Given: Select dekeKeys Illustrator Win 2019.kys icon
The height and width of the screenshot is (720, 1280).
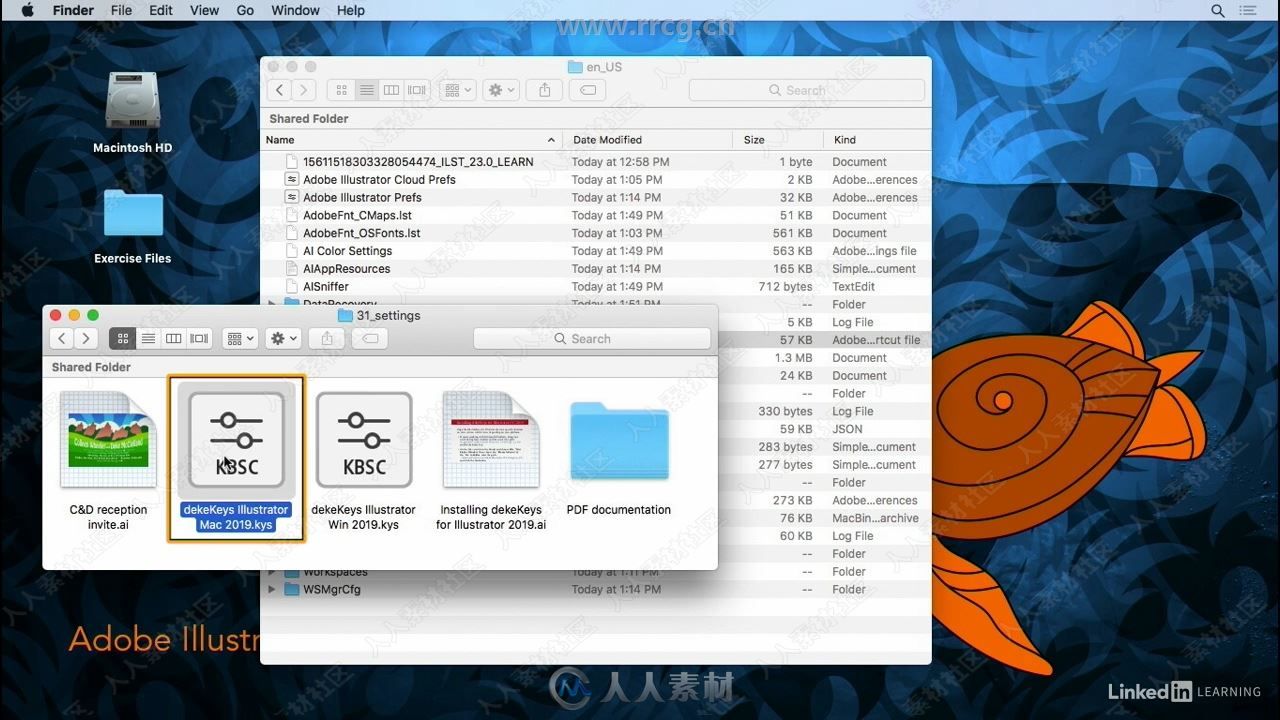Looking at the screenshot, I should (x=364, y=440).
